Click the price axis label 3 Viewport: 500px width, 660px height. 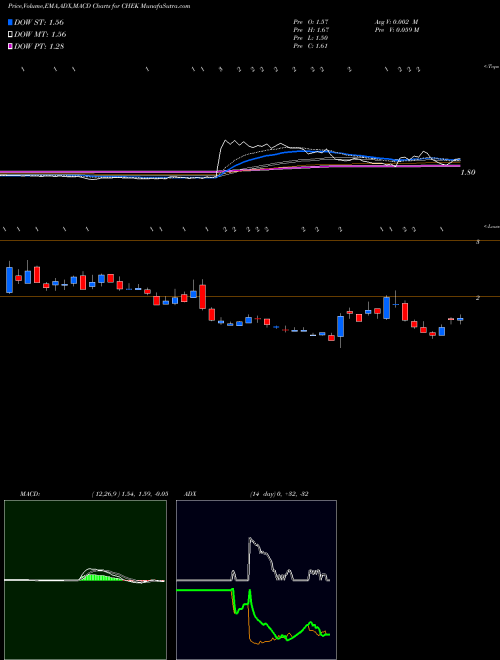tap(478, 242)
